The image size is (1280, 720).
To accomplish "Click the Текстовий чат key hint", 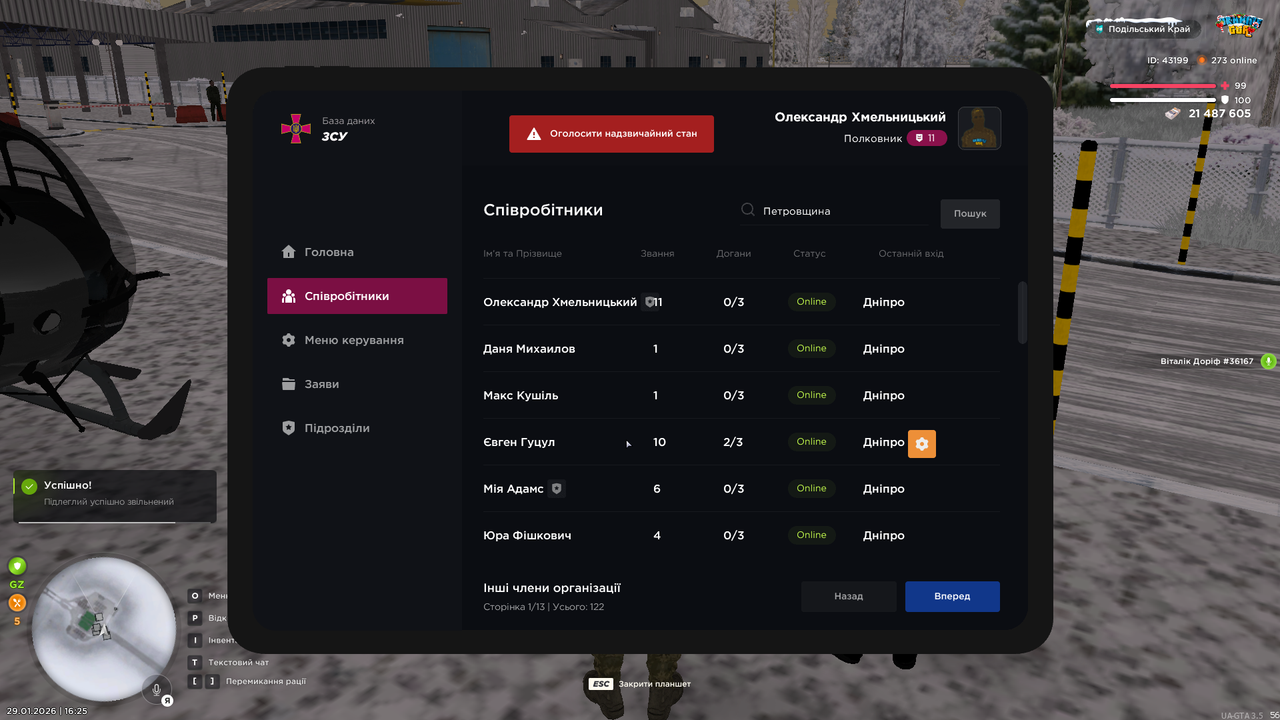I will tap(228, 662).
